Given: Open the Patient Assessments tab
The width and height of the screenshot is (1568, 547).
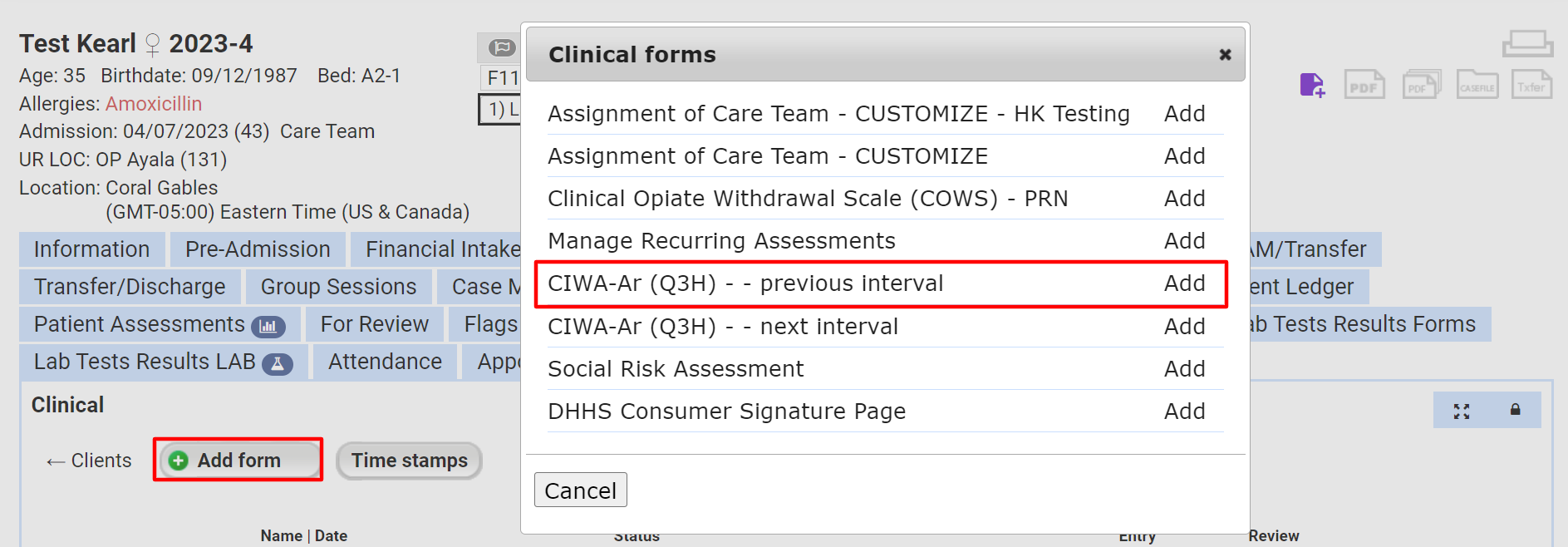Looking at the screenshot, I should (159, 324).
